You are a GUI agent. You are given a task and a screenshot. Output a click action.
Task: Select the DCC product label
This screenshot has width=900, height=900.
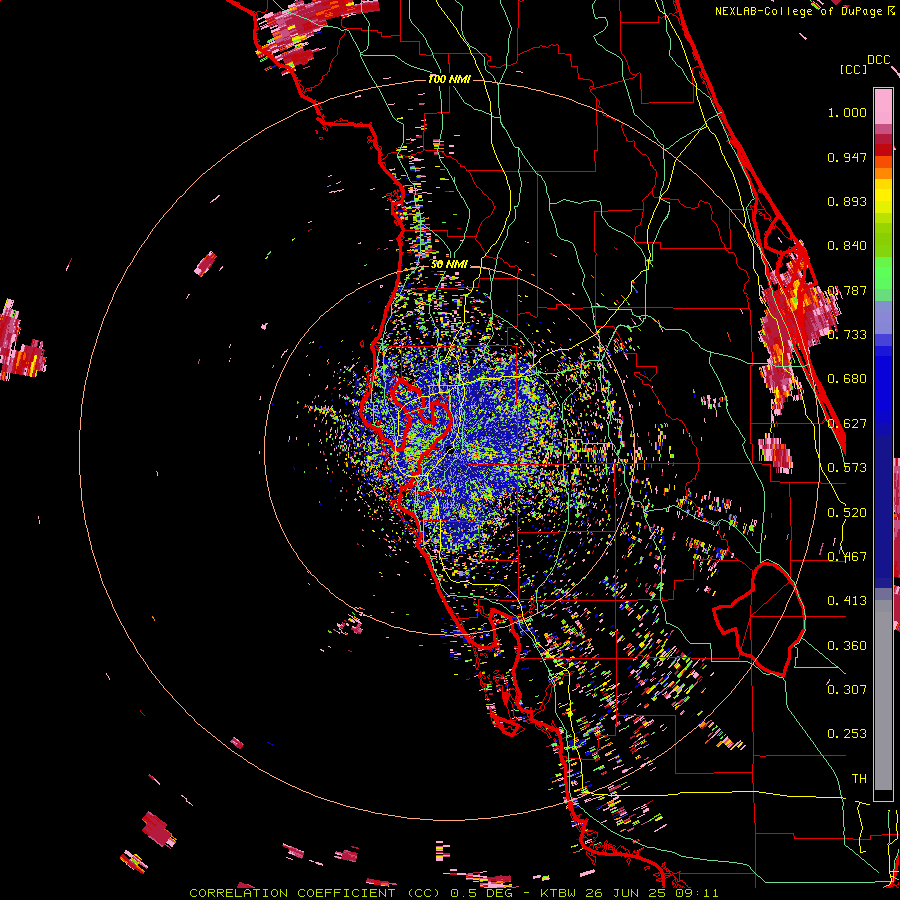coord(878,60)
